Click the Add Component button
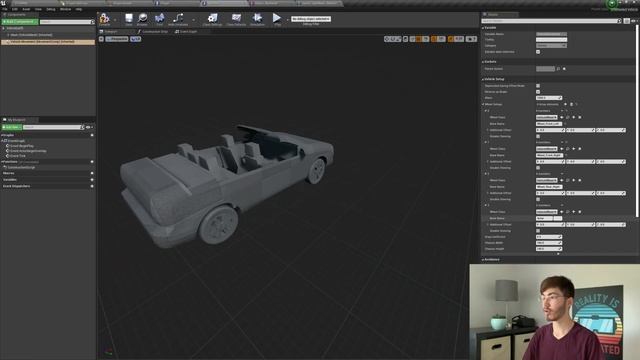Viewport: 640px width, 360px height. point(20,22)
